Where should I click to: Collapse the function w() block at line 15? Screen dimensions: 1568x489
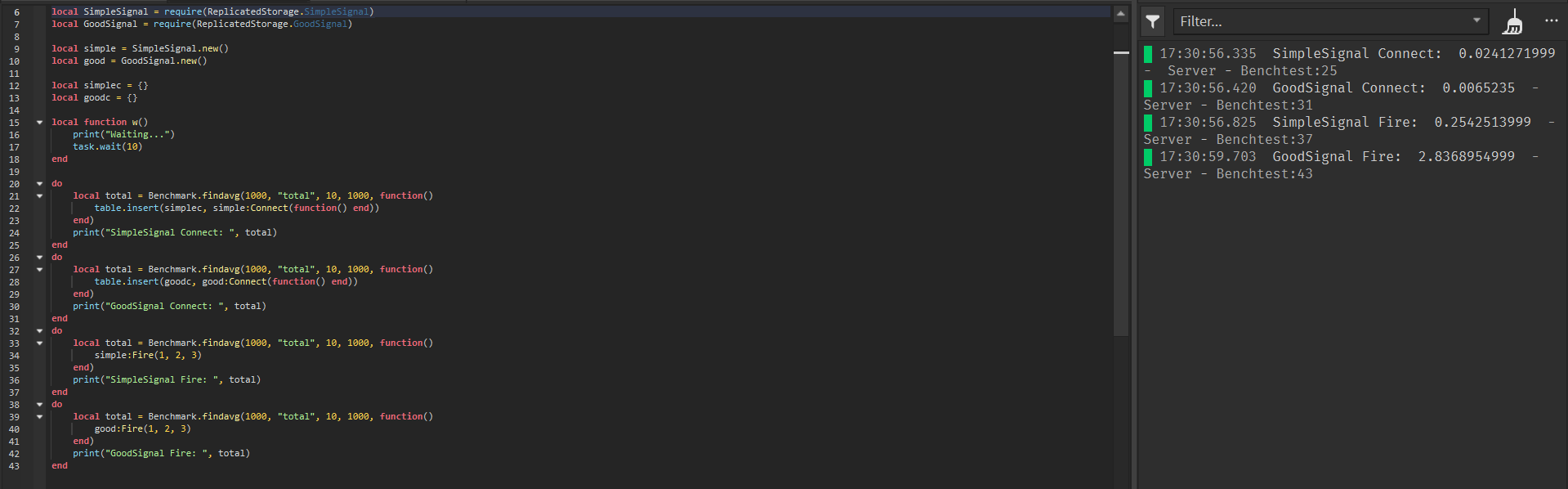[x=39, y=123]
